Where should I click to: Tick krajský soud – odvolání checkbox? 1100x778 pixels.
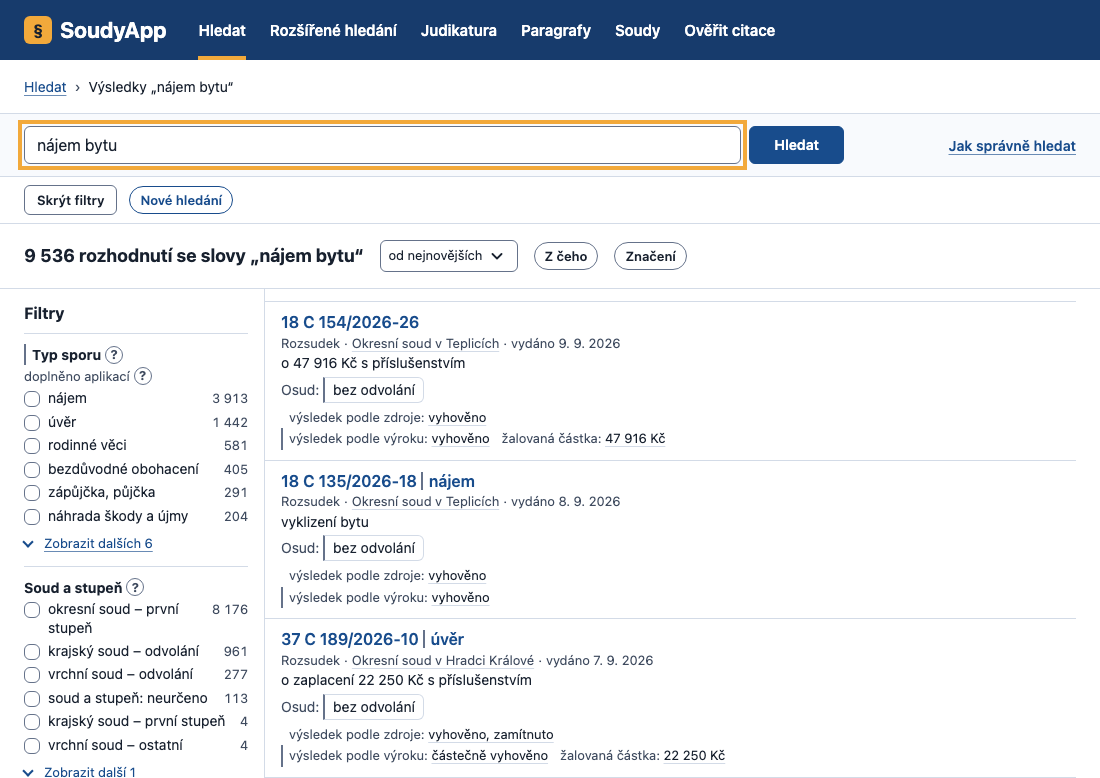32,652
